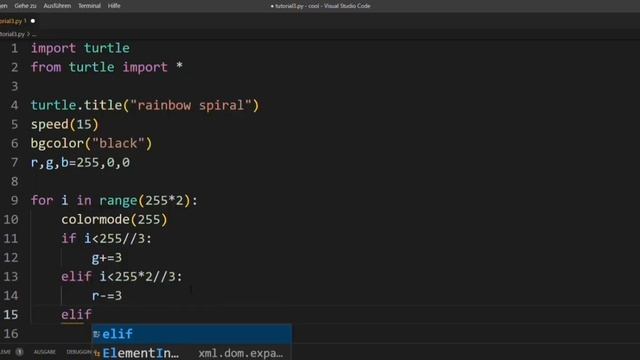
Task: Click the "r-=3" statement
Action: pos(107,296)
